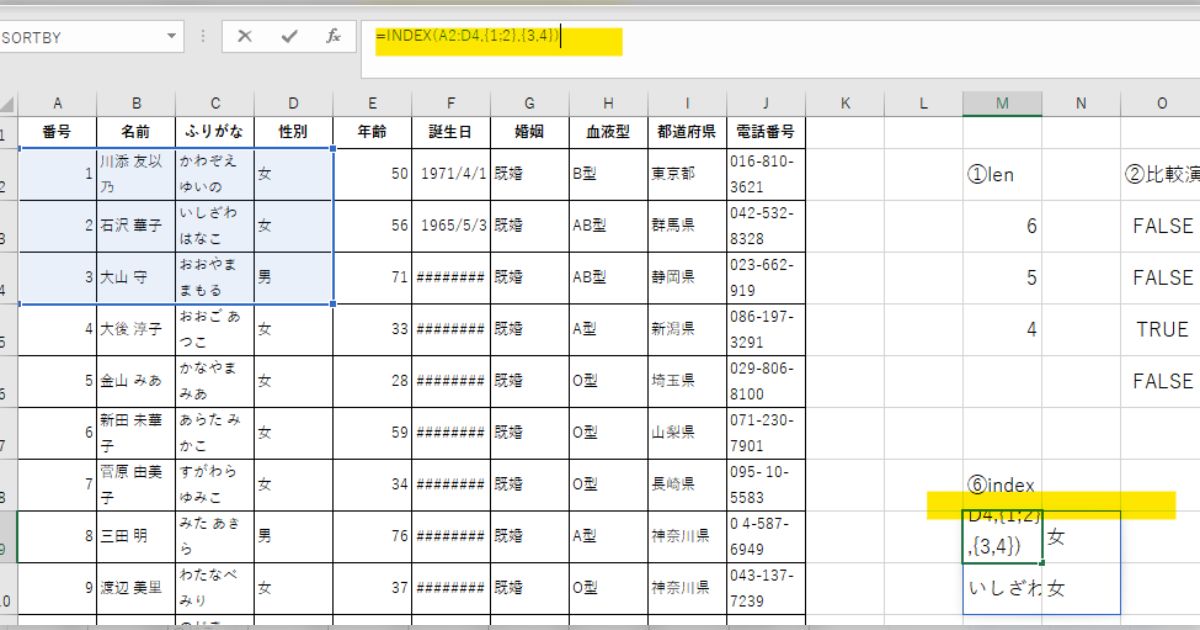Click the Enter checkmark formula button

click(x=290, y=37)
